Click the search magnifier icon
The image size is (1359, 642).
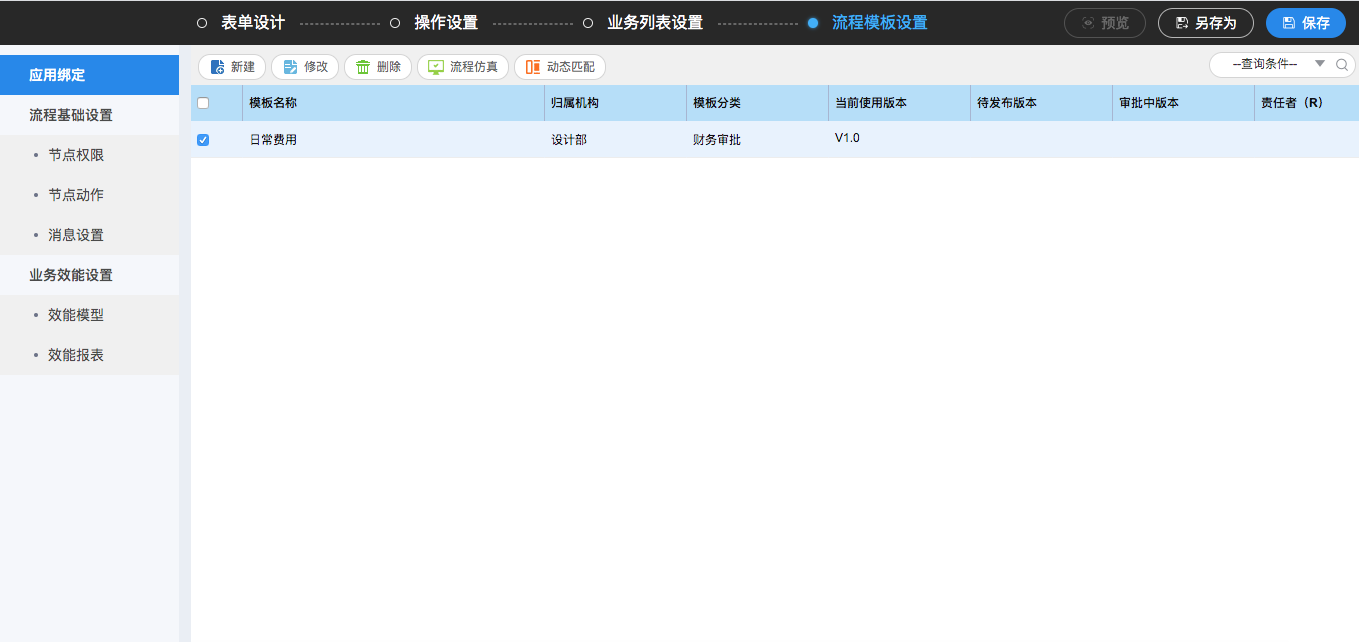pos(1342,65)
